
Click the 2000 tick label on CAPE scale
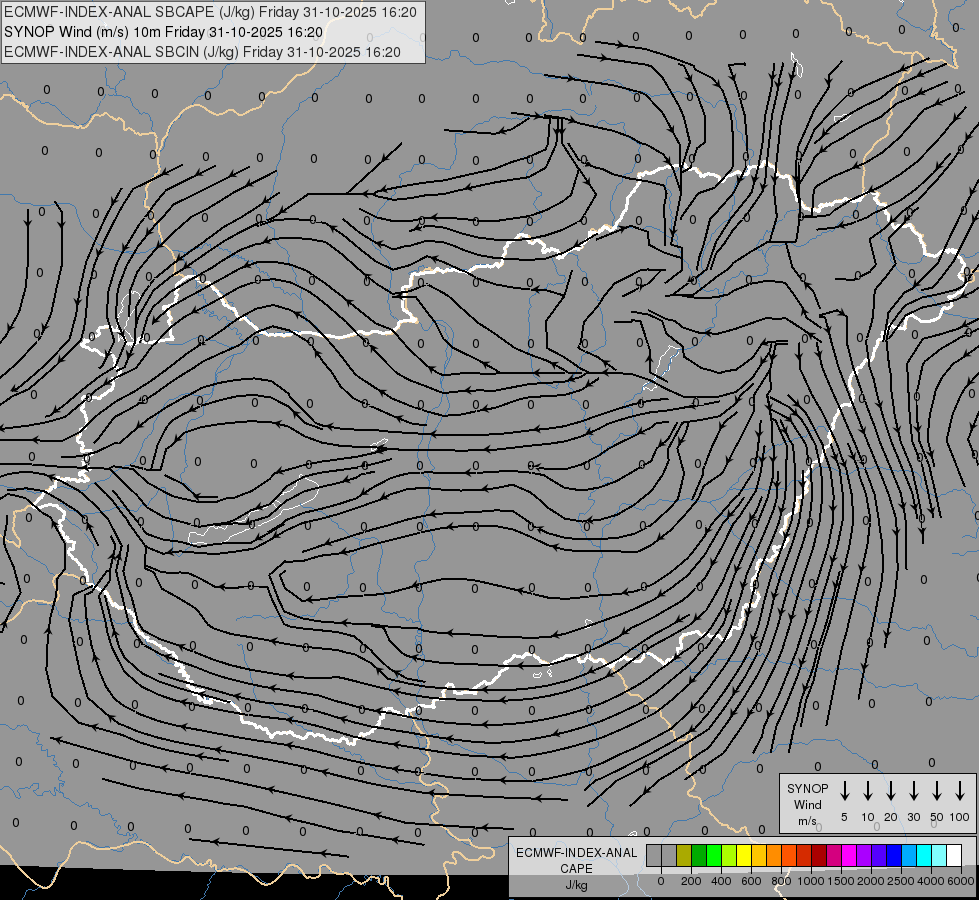[x=871, y=881]
